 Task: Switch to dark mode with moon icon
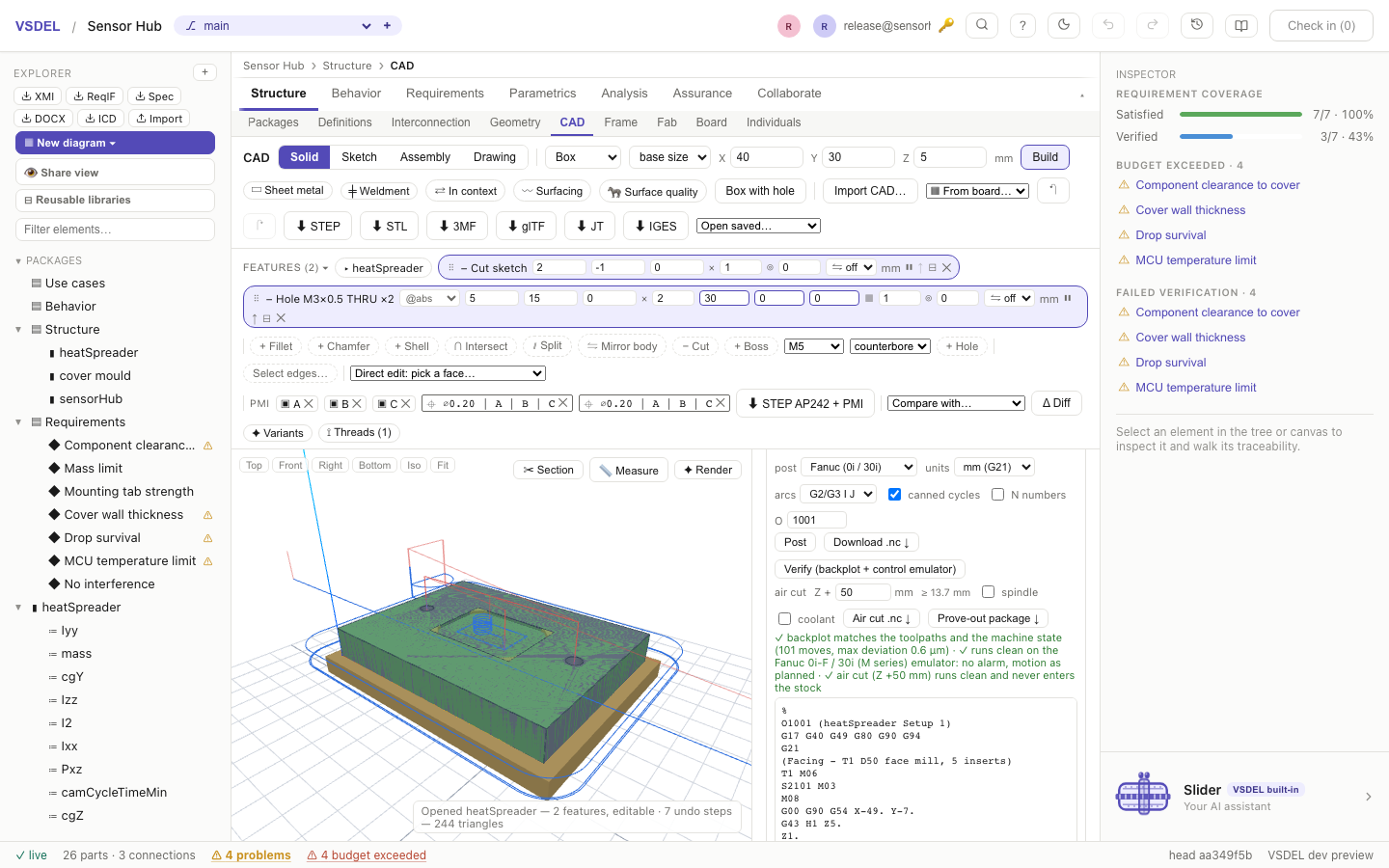1064,26
